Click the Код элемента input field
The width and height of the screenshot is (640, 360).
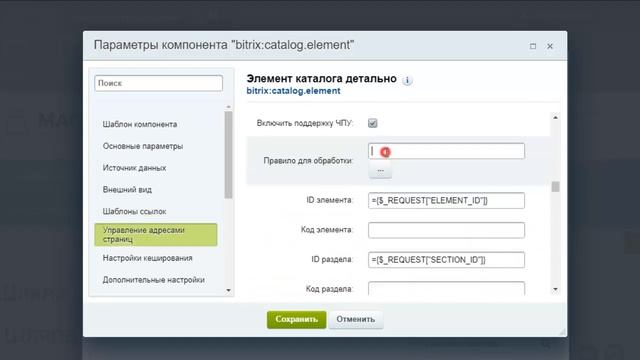tap(446, 230)
